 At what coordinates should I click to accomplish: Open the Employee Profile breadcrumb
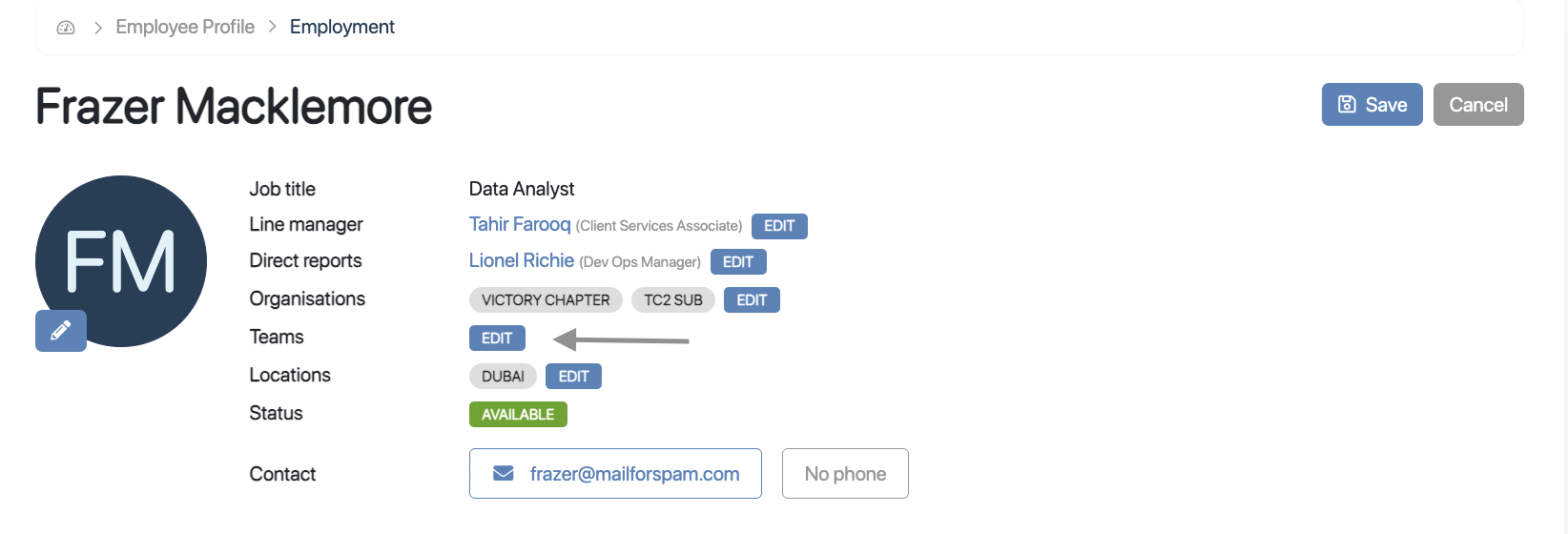click(185, 27)
